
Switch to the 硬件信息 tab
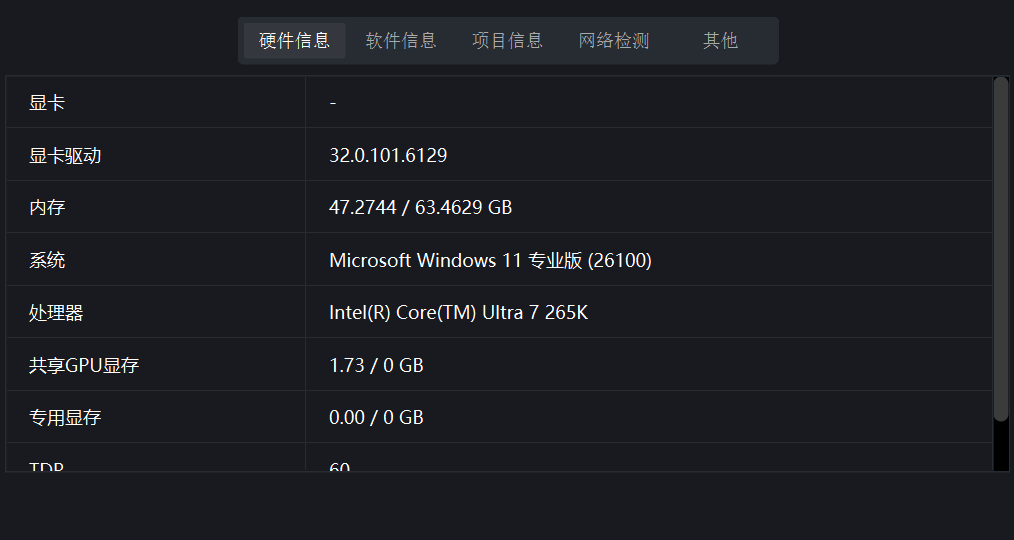click(x=294, y=41)
